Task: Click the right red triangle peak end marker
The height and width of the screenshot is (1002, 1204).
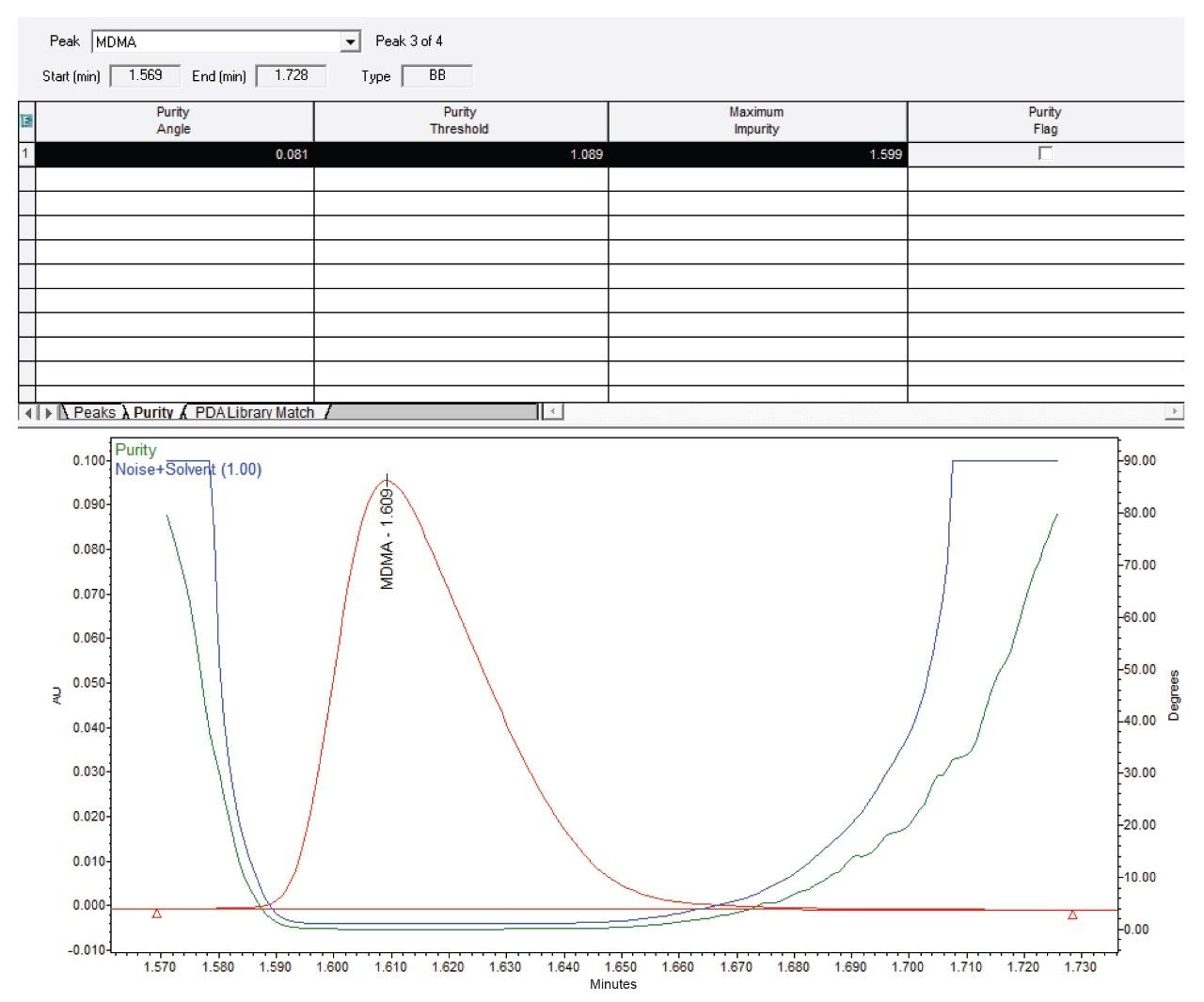Action: pyautogui.click(x=1071, y=912)
